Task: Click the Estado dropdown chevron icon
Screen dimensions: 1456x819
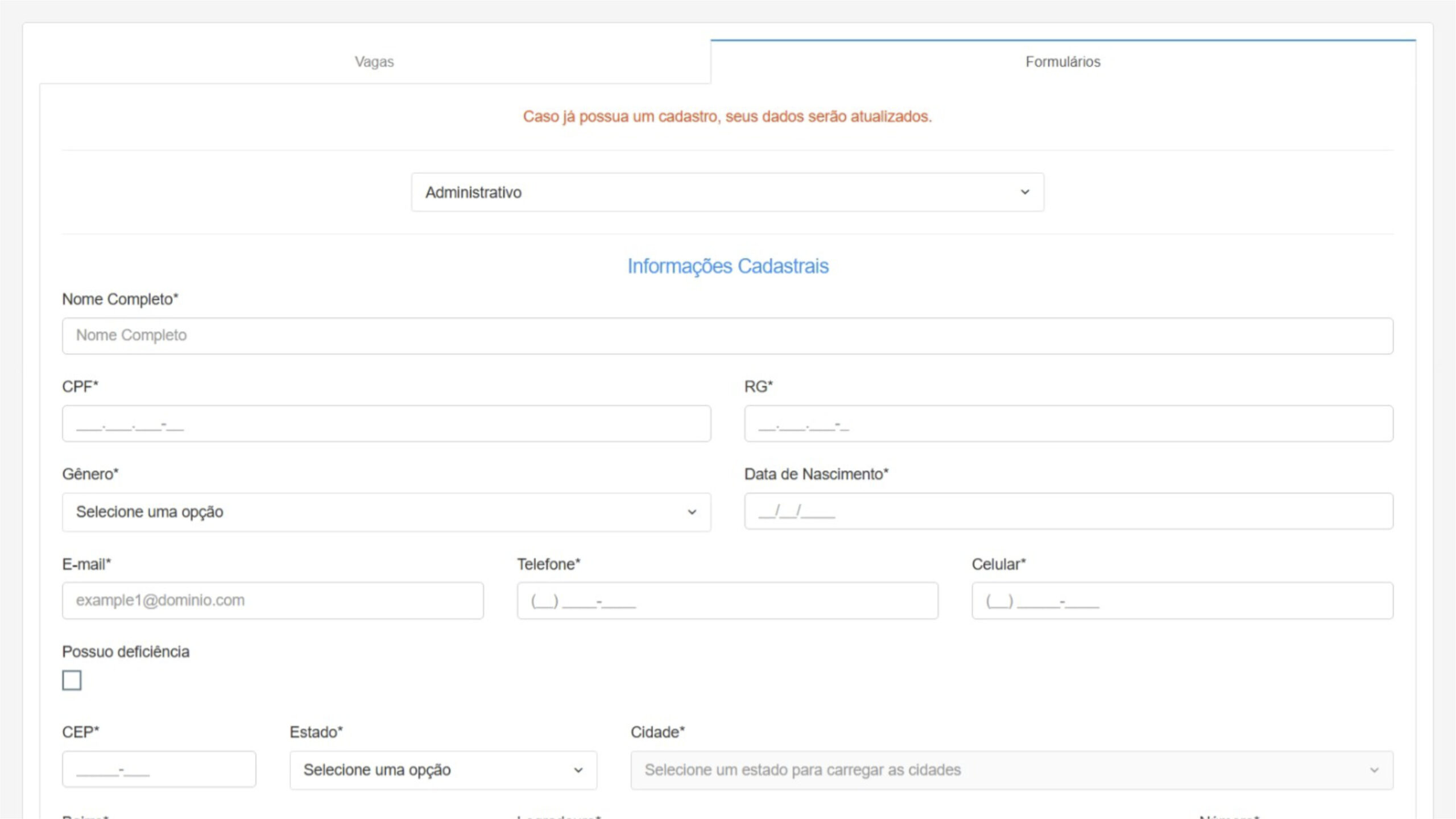Action: [x=578, y=770]
